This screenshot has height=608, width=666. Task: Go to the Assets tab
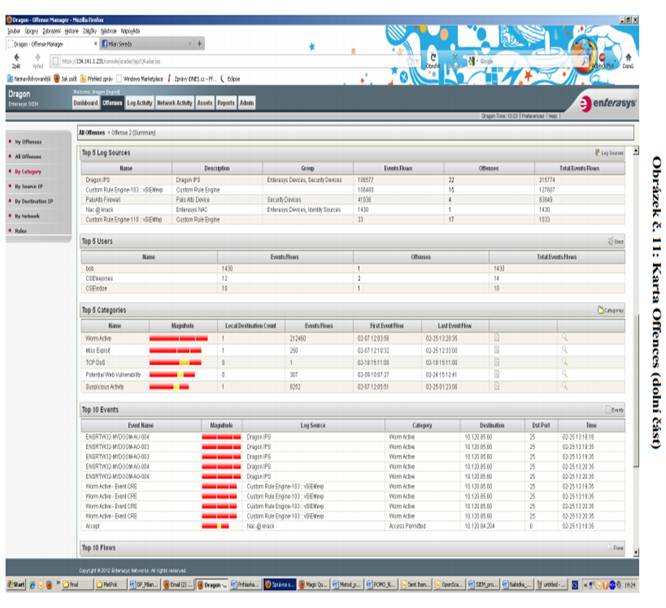pyautogui.click(x=205, y=103)
